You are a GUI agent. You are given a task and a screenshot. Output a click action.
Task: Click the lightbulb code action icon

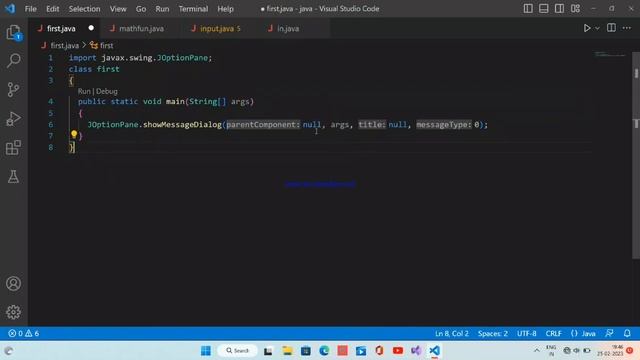coord(74,134)
